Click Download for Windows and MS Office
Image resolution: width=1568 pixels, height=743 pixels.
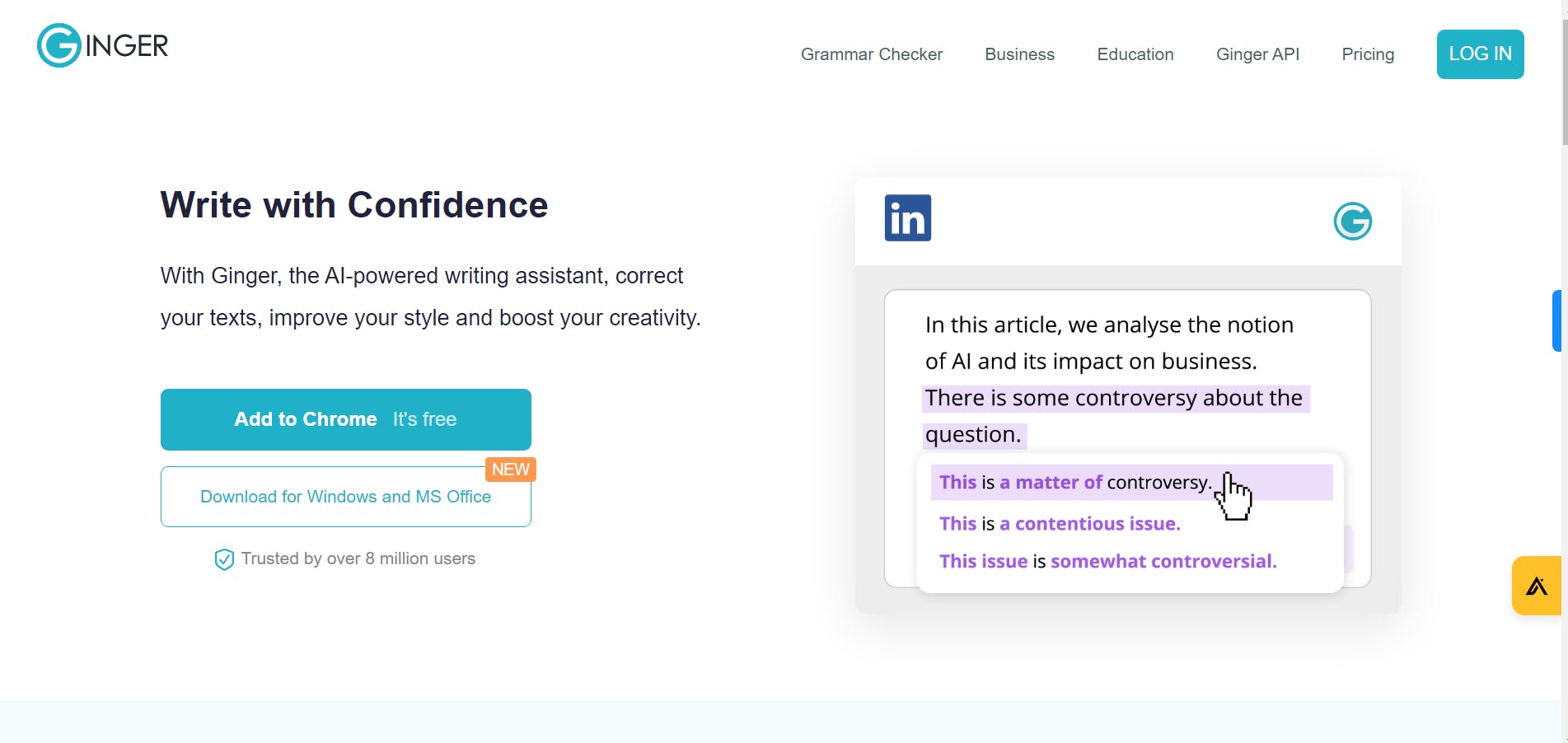[345, 497]
